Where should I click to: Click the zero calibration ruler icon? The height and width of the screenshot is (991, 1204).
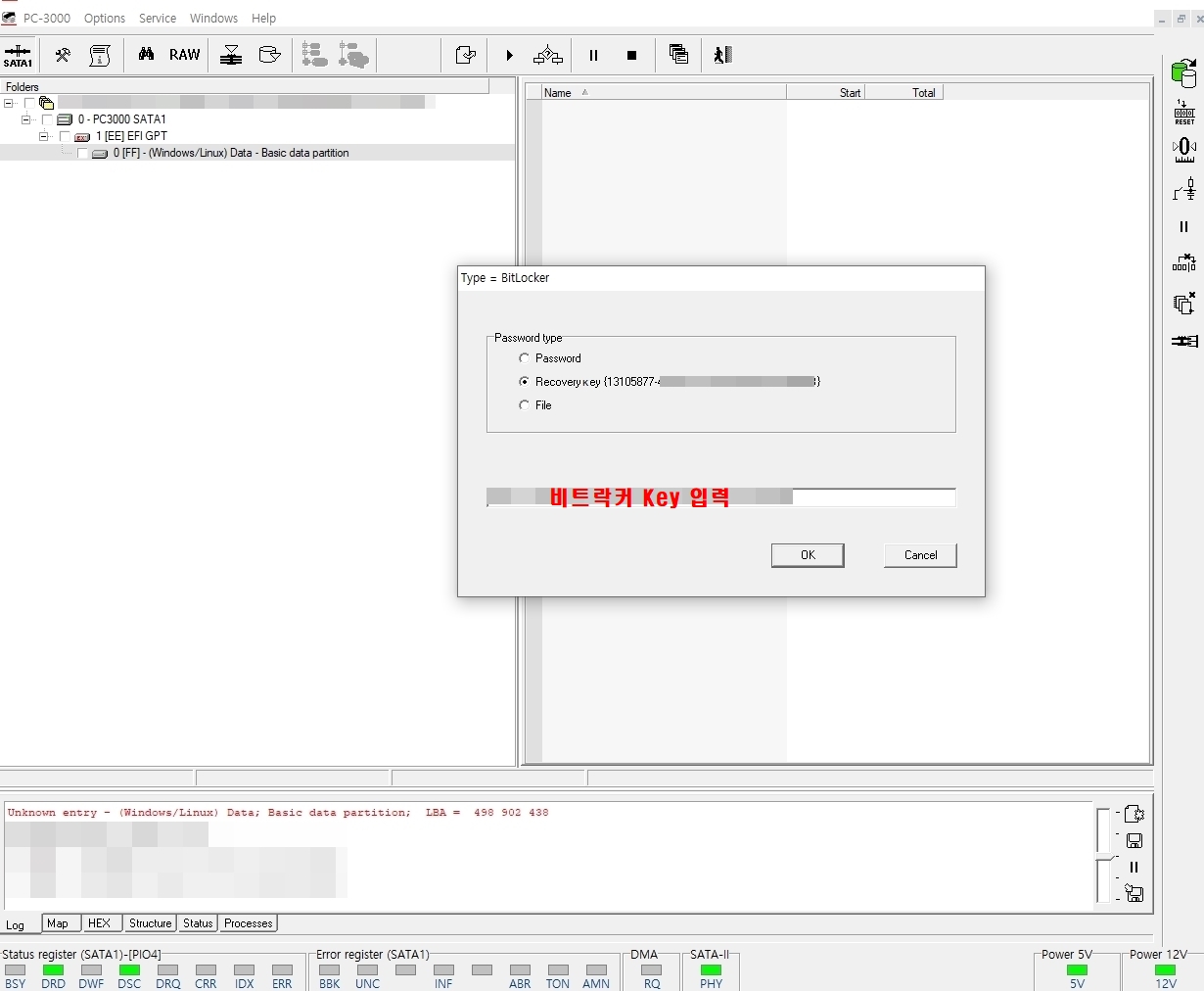1184,150
